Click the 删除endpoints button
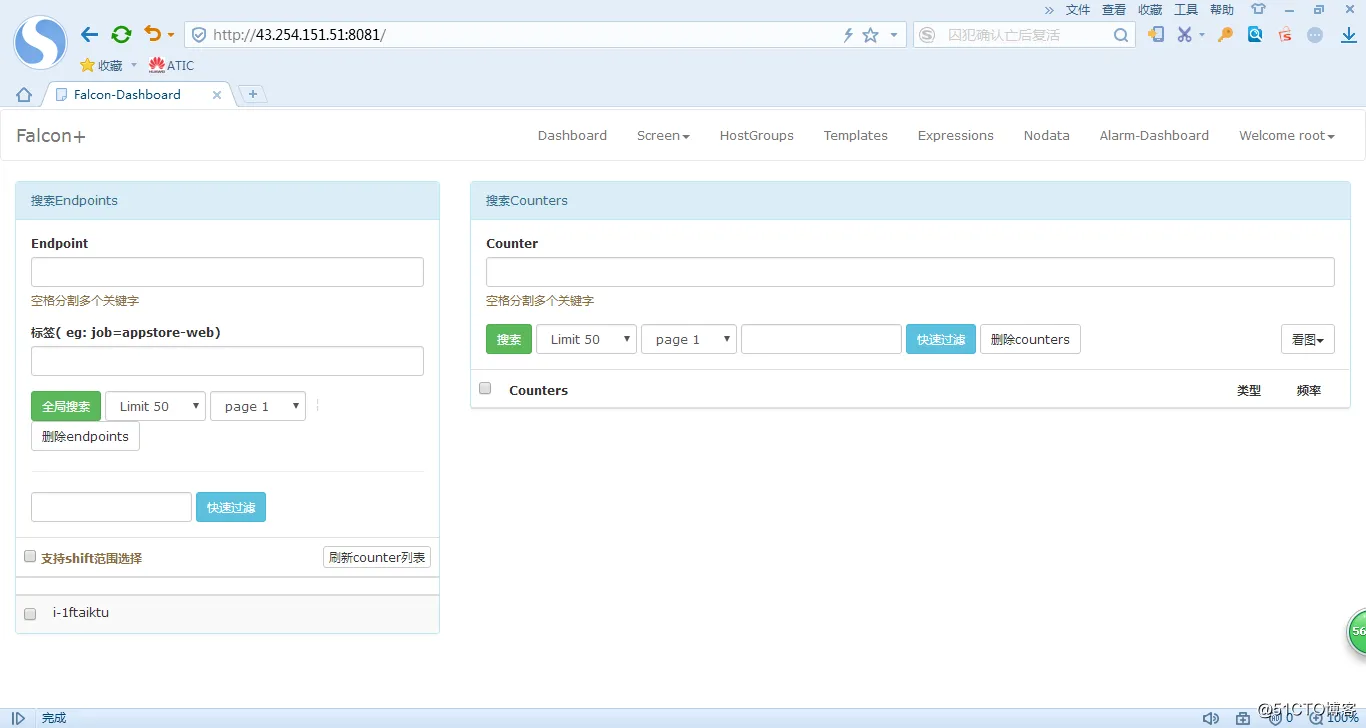Image resolution: width=1366 pixels, height=728 pixels. (x=85, y=436)
